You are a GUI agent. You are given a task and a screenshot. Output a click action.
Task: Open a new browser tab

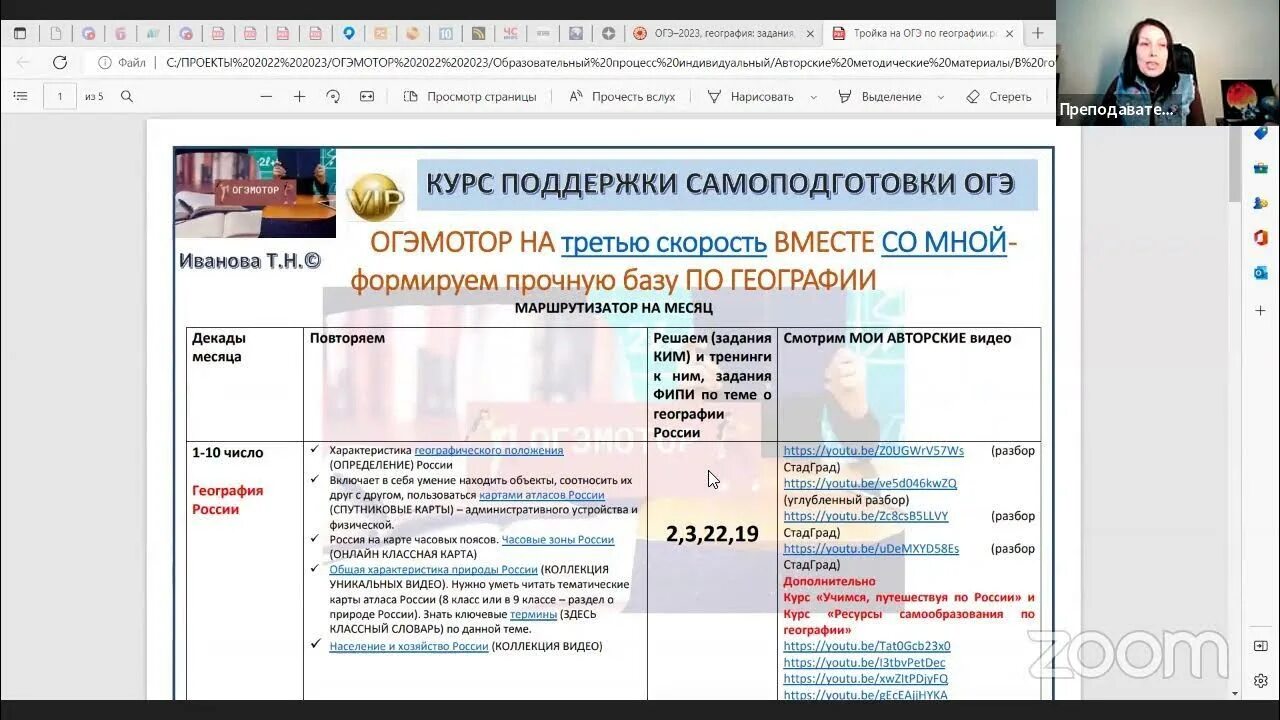click(1038, 33)
